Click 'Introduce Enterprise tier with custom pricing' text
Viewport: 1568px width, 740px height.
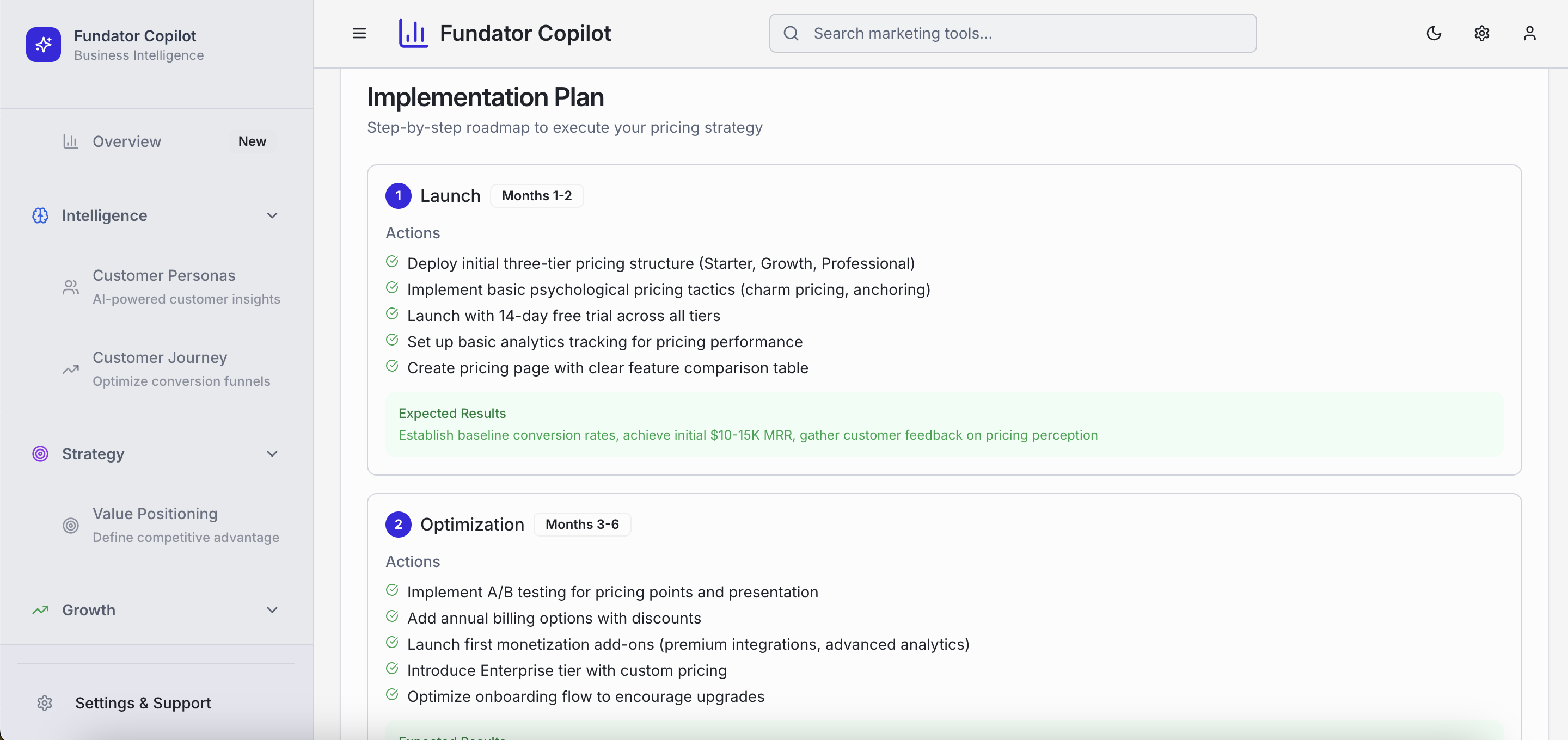567,670
